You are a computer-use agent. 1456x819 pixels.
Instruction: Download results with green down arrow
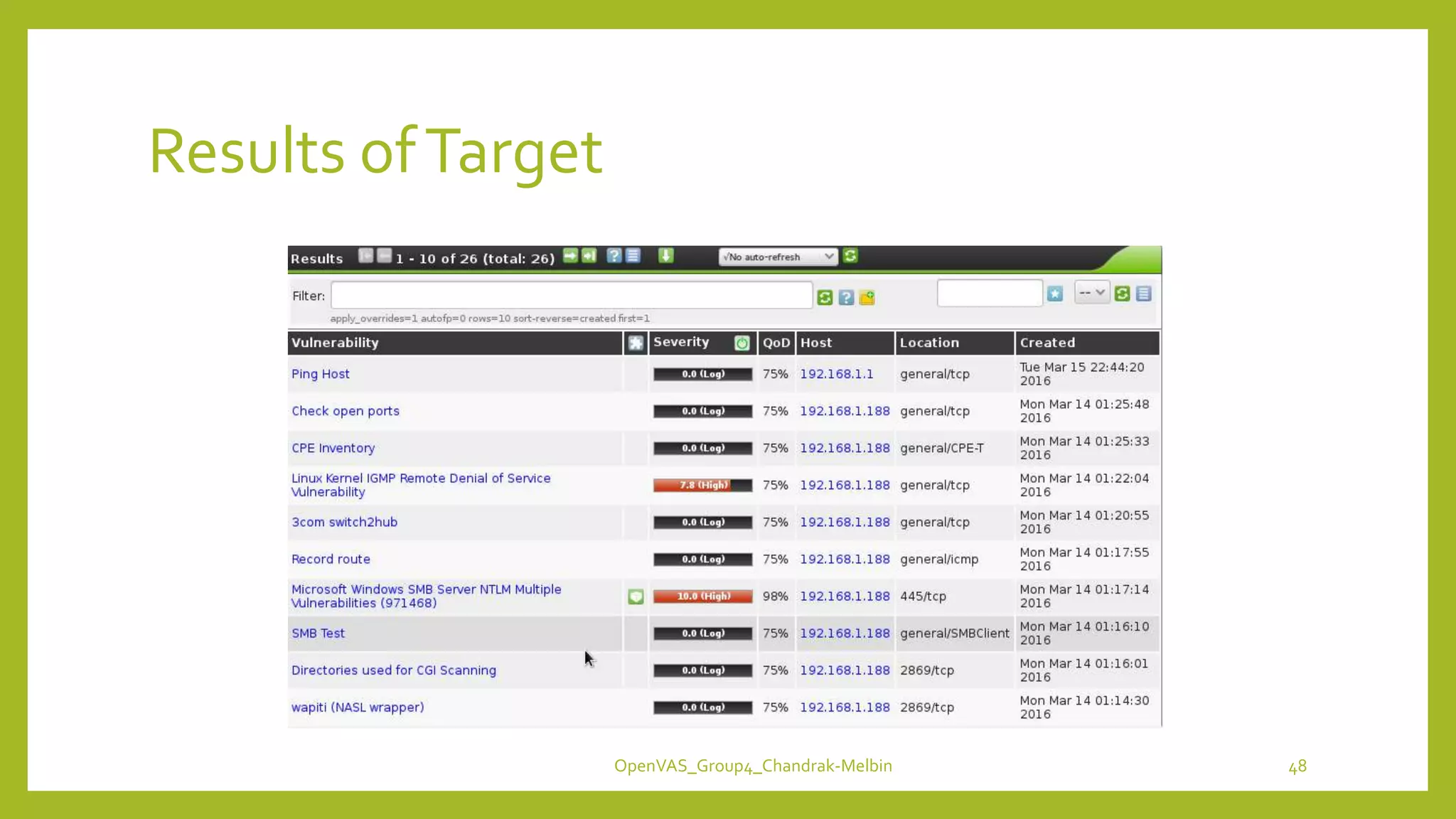click(665, 256)
